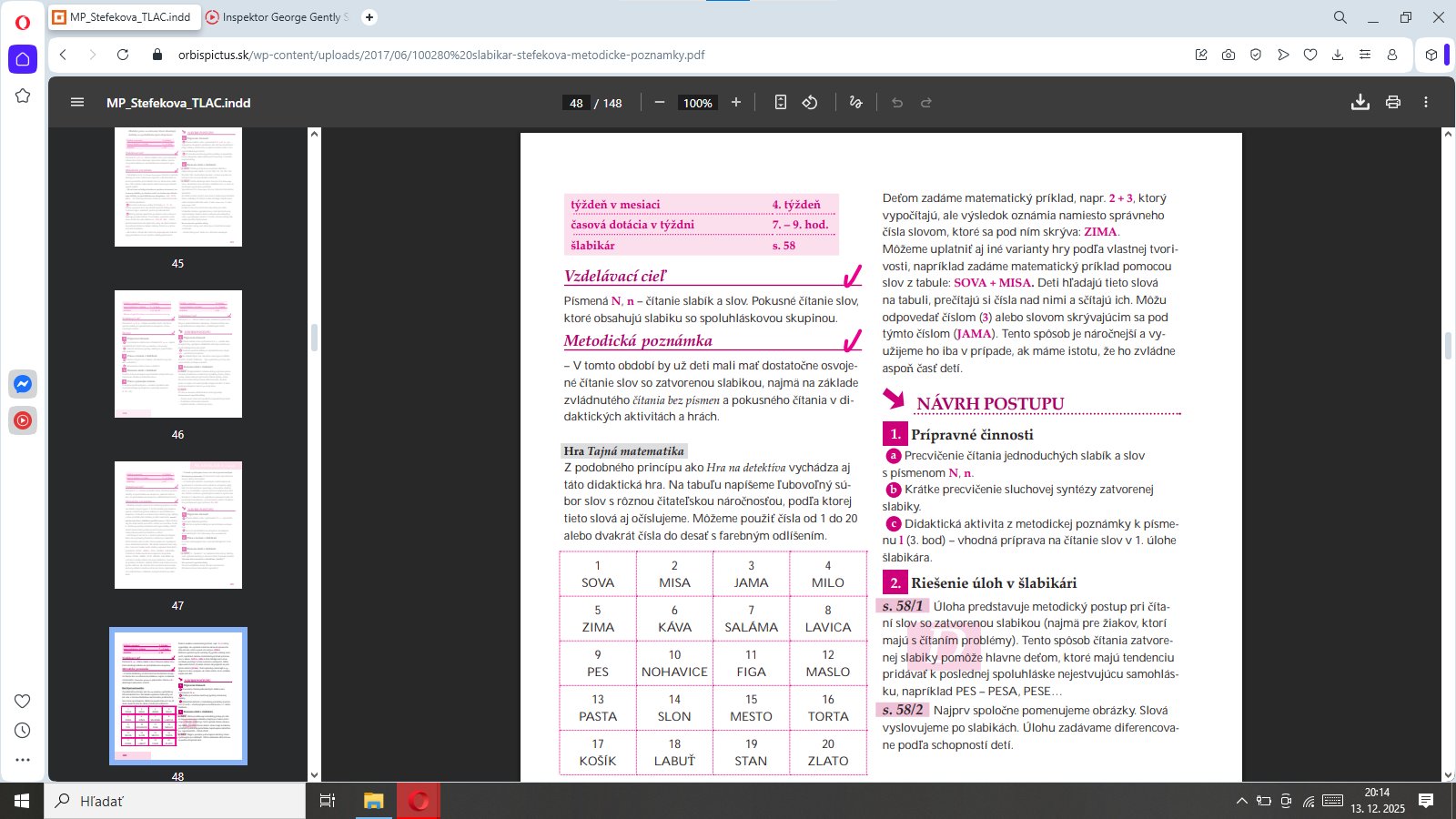Select the draw annotation tool
Screen dimensions: 1456x819
855,103
